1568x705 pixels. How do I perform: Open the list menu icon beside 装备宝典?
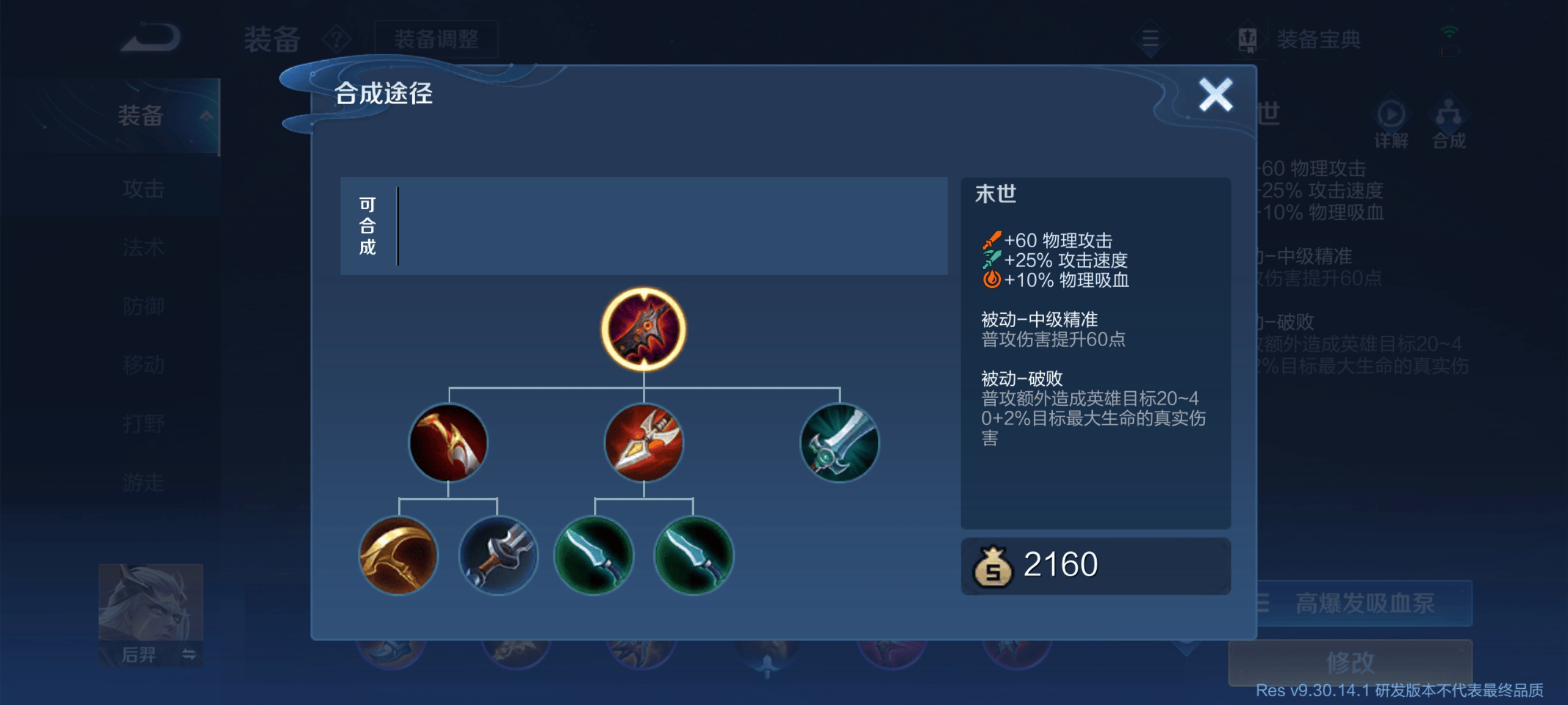tap(1150, 39)
